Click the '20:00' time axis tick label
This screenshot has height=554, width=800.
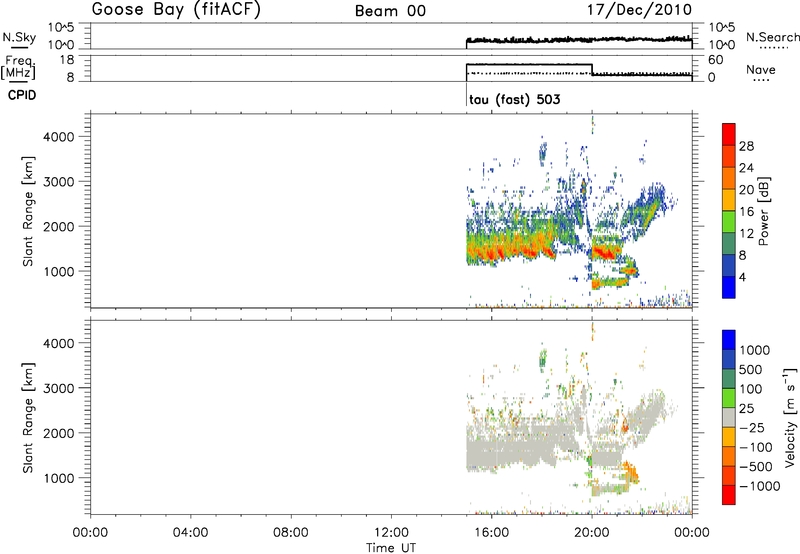pyautogui.click(x=592, y=533)
